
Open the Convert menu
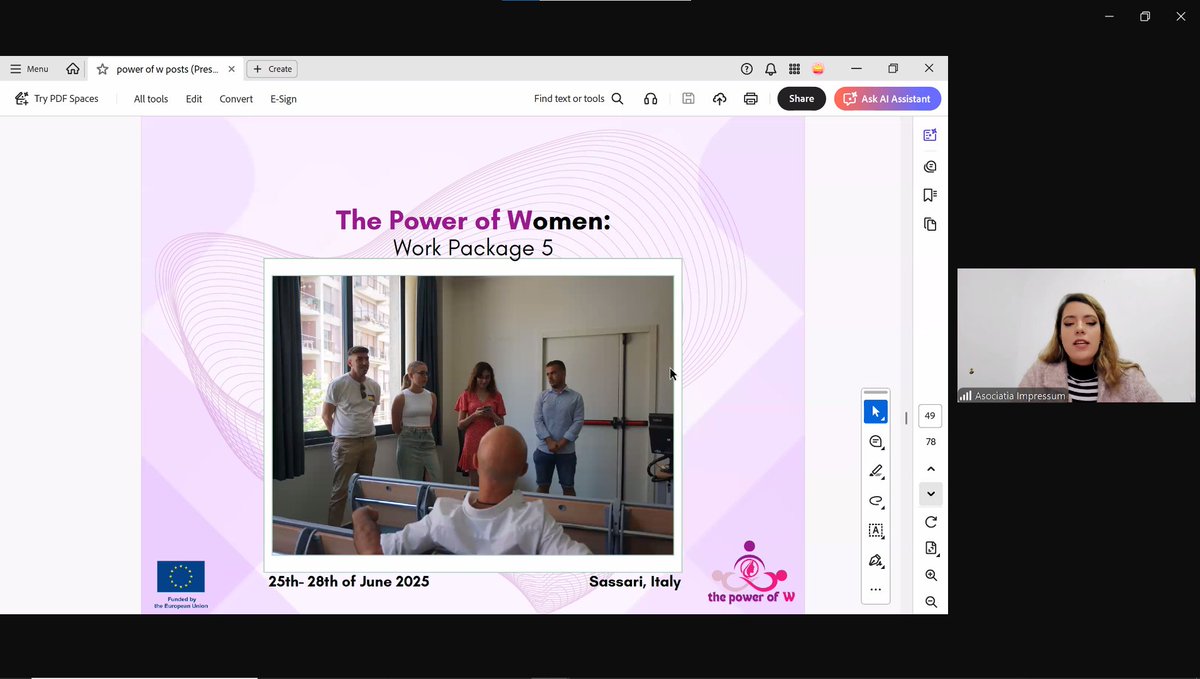pyautogui.click(x=236, y=98)
